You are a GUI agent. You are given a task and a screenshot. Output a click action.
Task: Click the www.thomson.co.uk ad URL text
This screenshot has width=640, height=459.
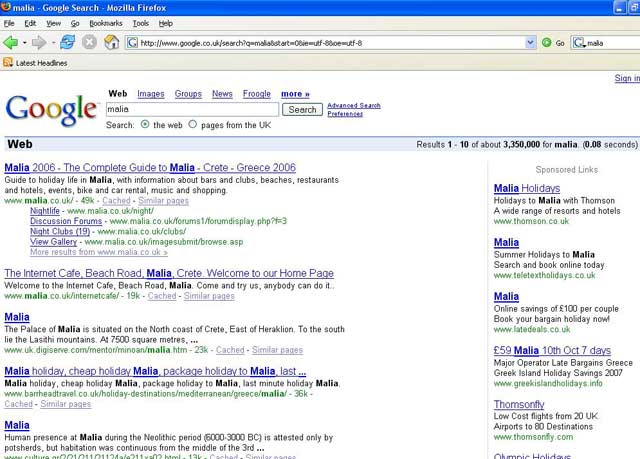[531, 221]
